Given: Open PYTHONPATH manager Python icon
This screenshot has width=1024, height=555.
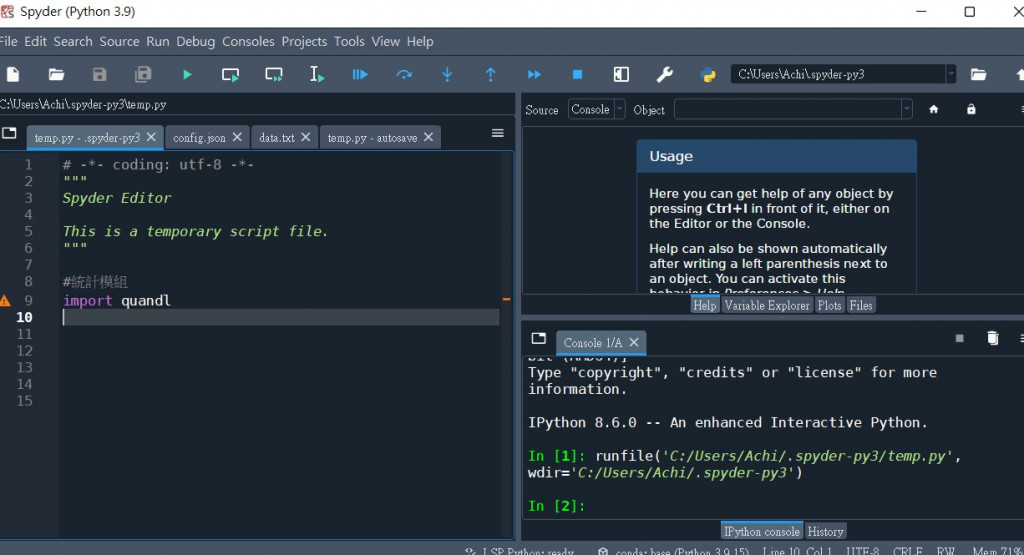Looking at the screenshot, I should point(708,74).
